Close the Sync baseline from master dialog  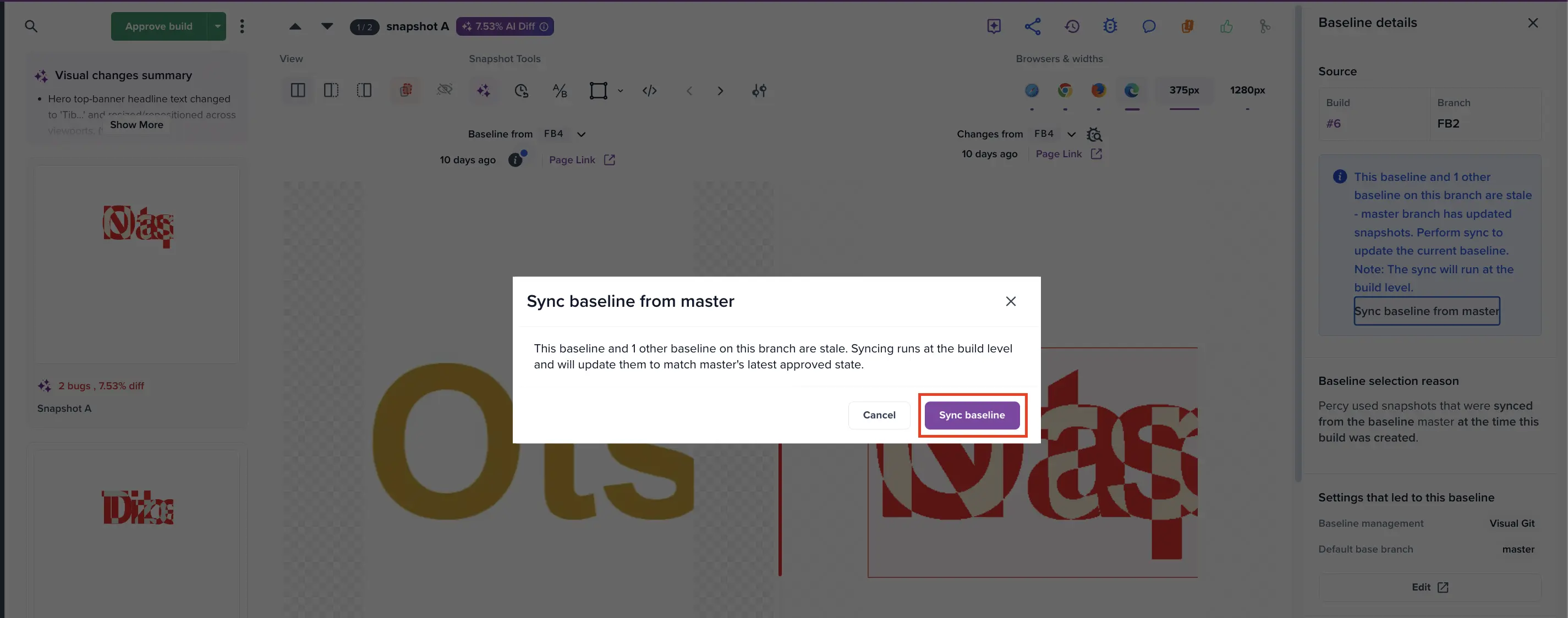tap(1011, 301)
